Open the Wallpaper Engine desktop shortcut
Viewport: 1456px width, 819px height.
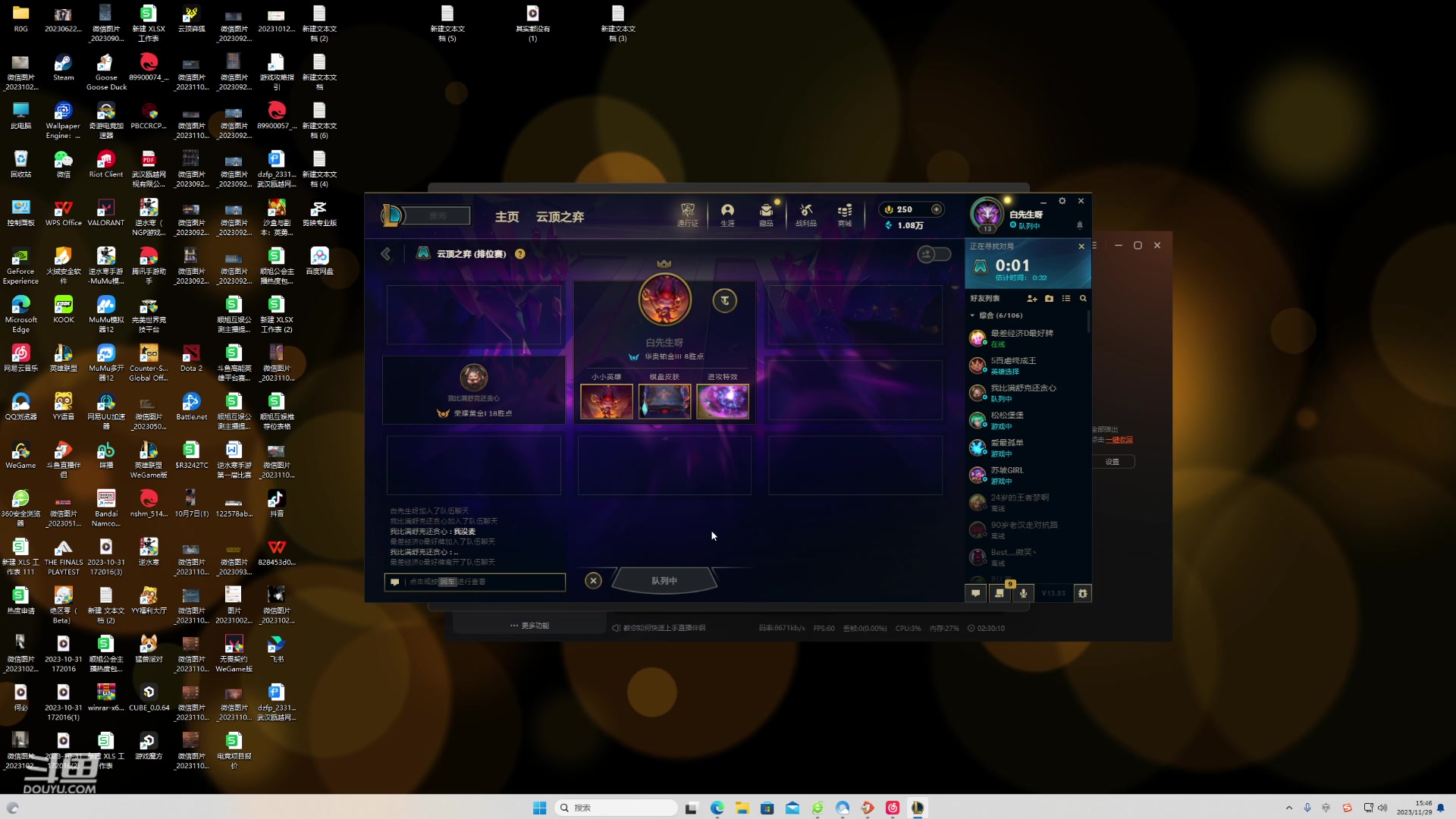tap(63, 121)
